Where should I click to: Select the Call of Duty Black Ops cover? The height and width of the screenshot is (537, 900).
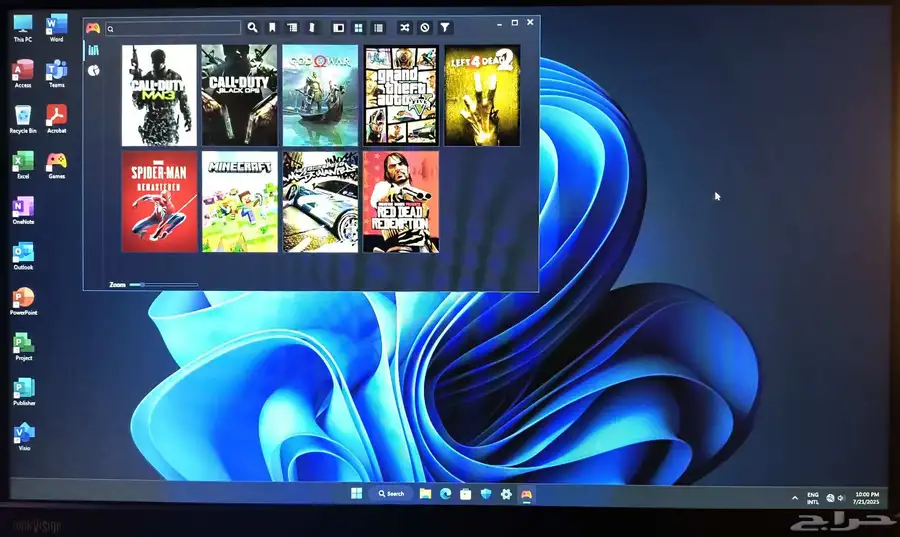[x=239, y=95]
